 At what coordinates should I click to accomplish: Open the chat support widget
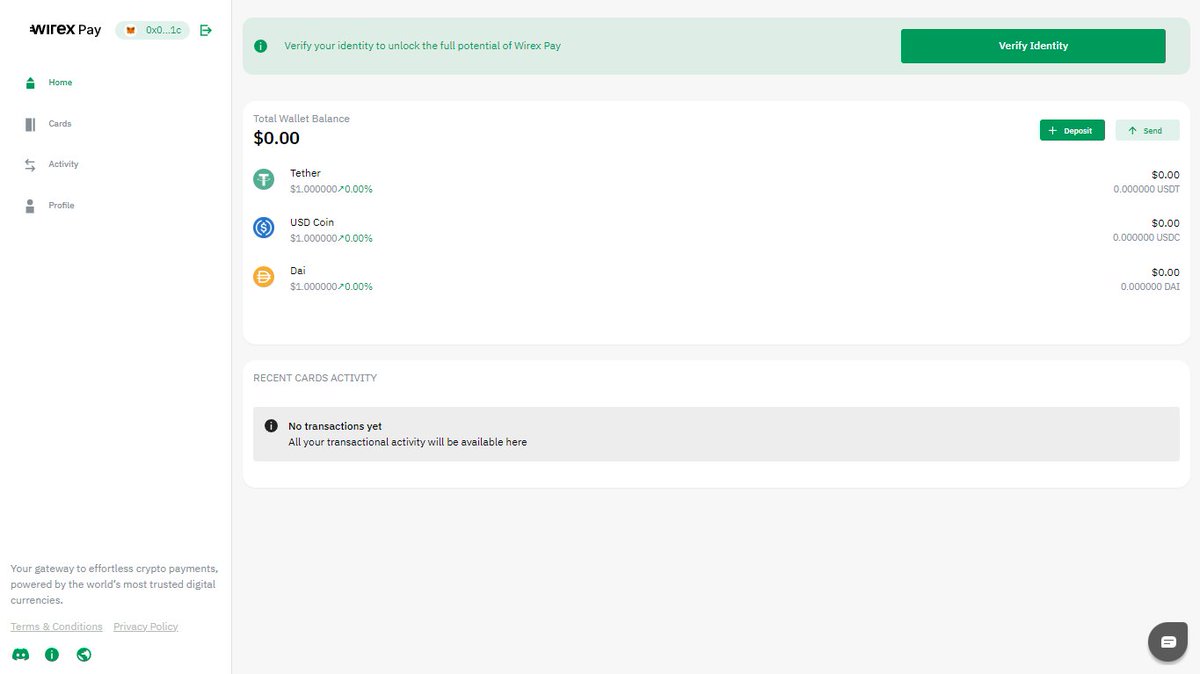point(1168,641)
